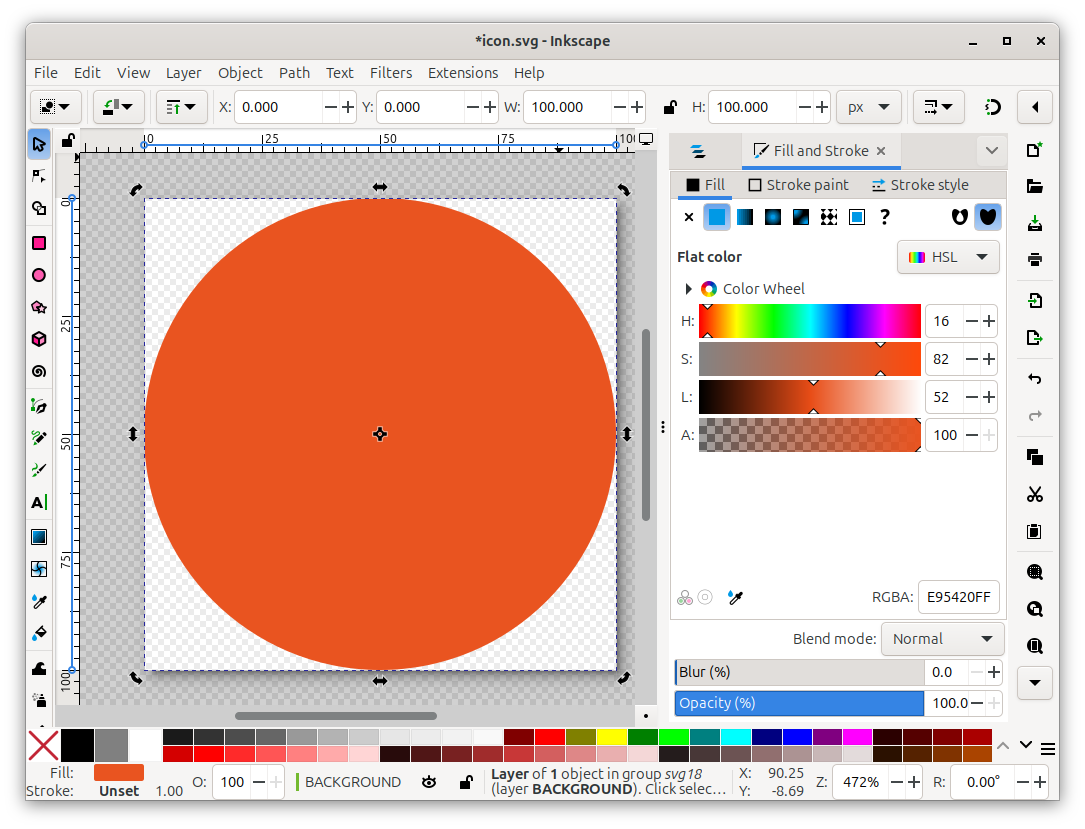This screenshot has width=1085, height=829.
Task: Click the RGBA hex input field
Action: tap(958, 597)
